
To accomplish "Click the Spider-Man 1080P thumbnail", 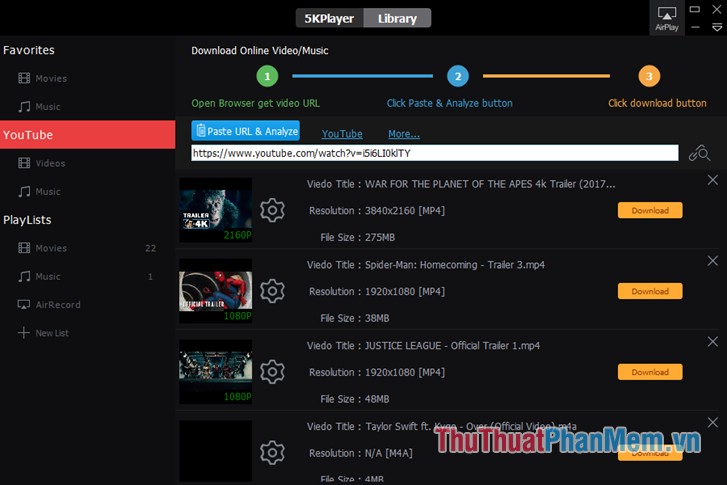I will (216, 291).
